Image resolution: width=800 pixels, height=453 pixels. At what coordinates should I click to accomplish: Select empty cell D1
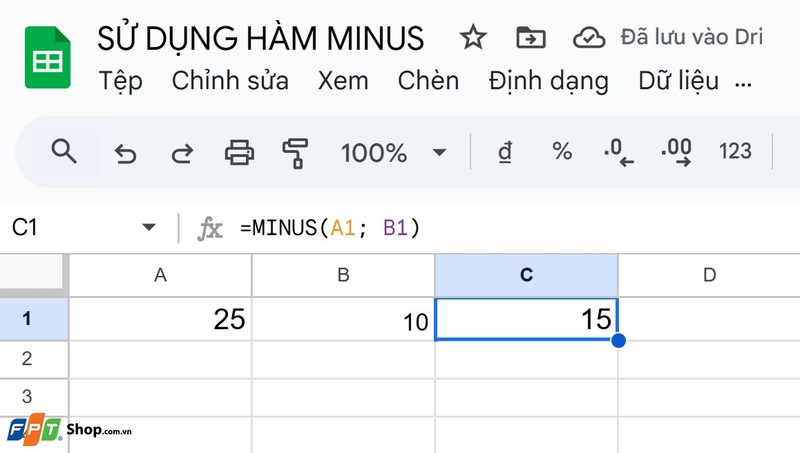coord(709,319)
